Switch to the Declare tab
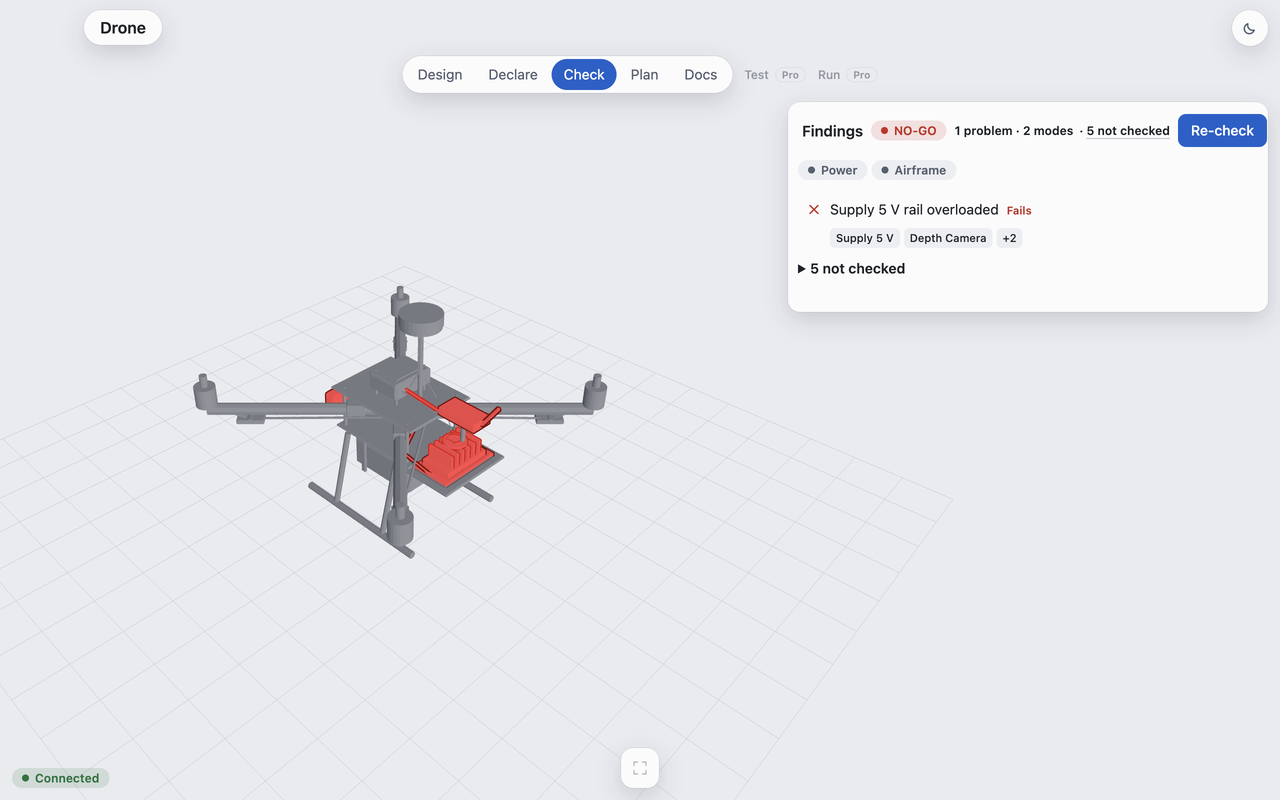This screenshot has height=800, width=1280. pyautogui.click(x=513, y=75)
